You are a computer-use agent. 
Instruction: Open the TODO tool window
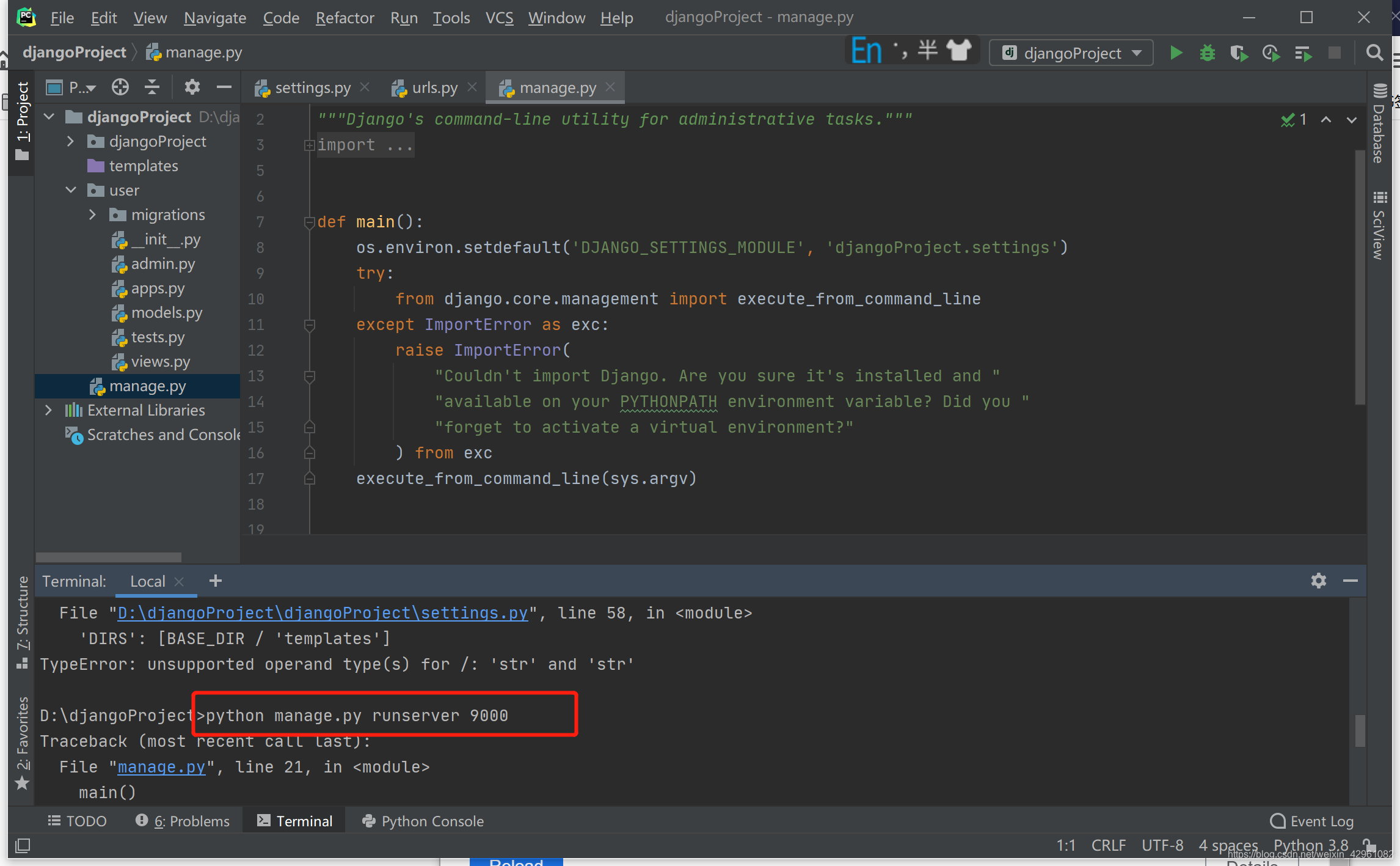pyautogui.click(x=78, y=821)
